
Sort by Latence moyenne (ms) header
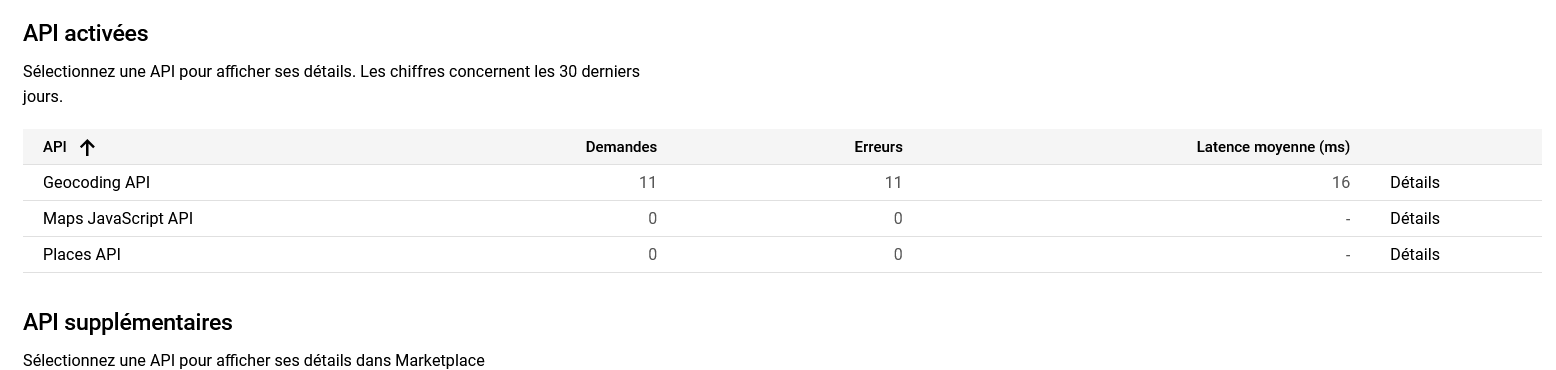(1273, 147)
